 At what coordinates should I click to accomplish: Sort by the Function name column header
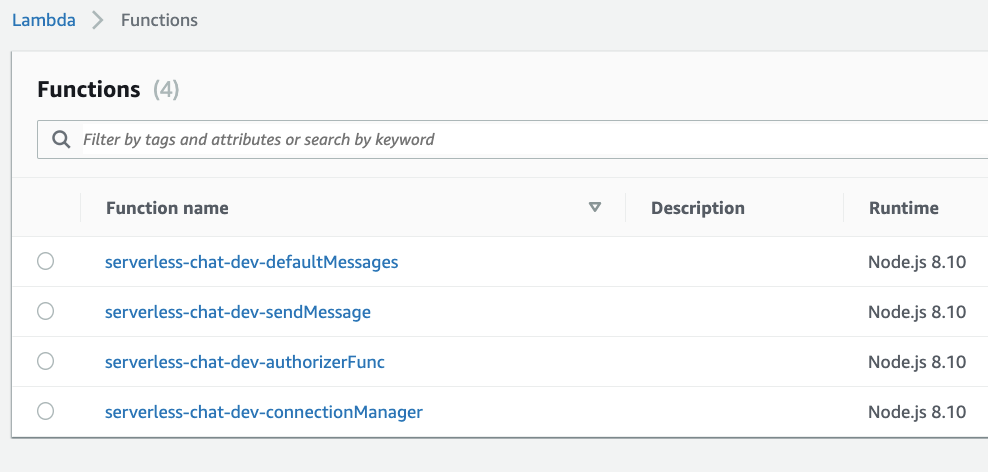tap(167, 208)
